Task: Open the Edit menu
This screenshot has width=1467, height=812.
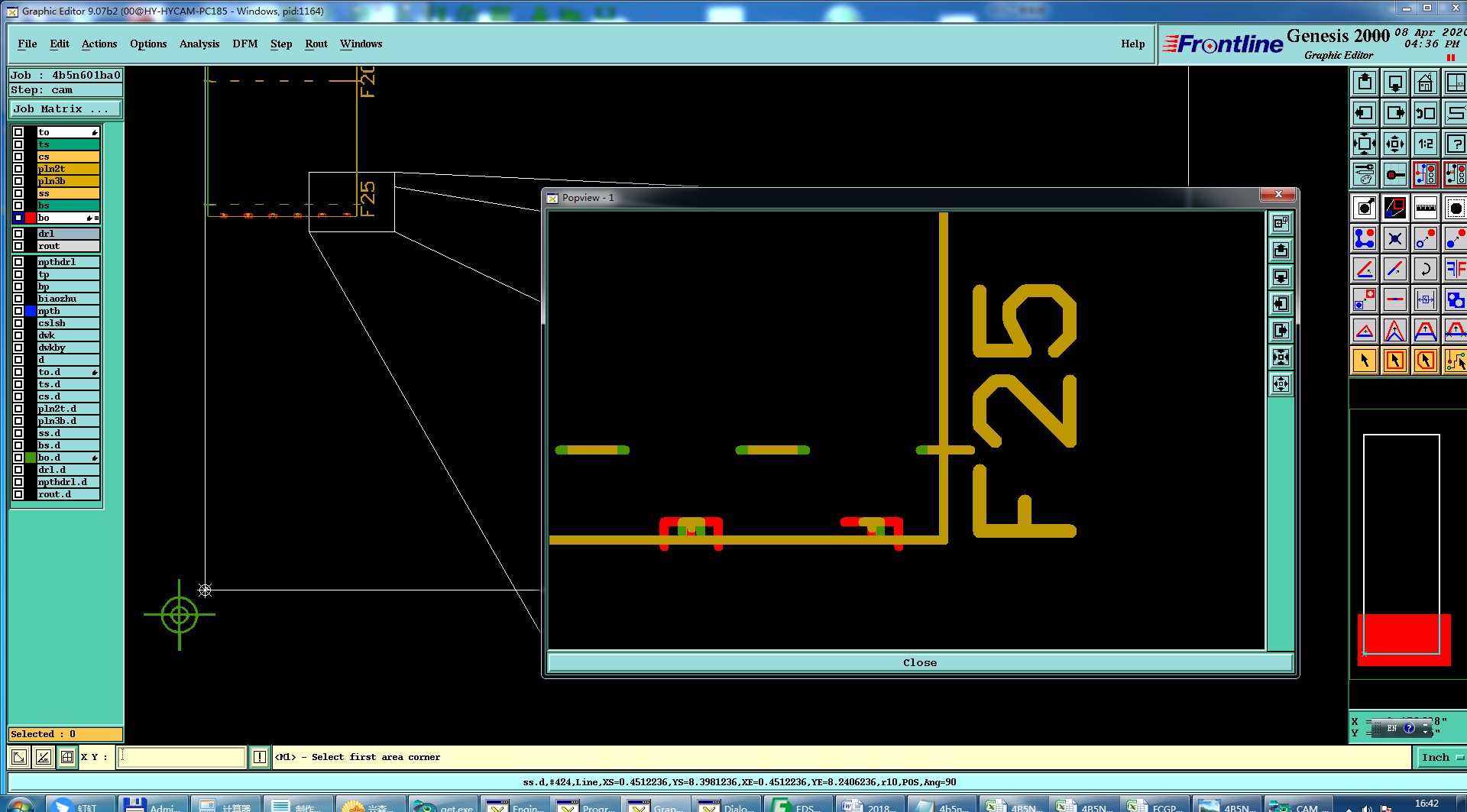Action: (x=60, y=44)
